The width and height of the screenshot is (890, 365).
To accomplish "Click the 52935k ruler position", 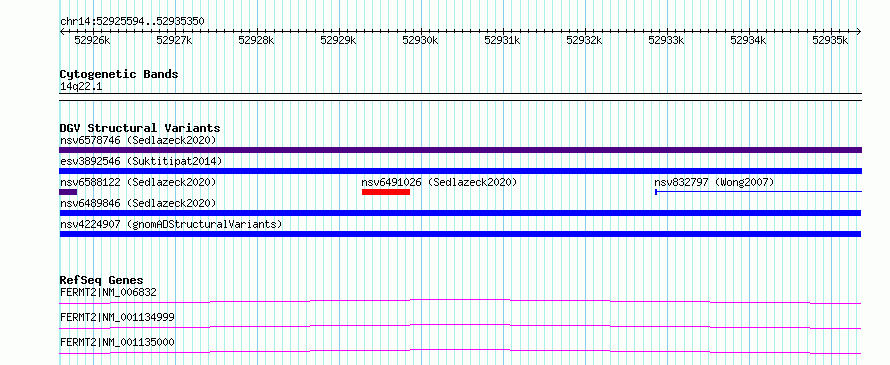I will 830,40.
